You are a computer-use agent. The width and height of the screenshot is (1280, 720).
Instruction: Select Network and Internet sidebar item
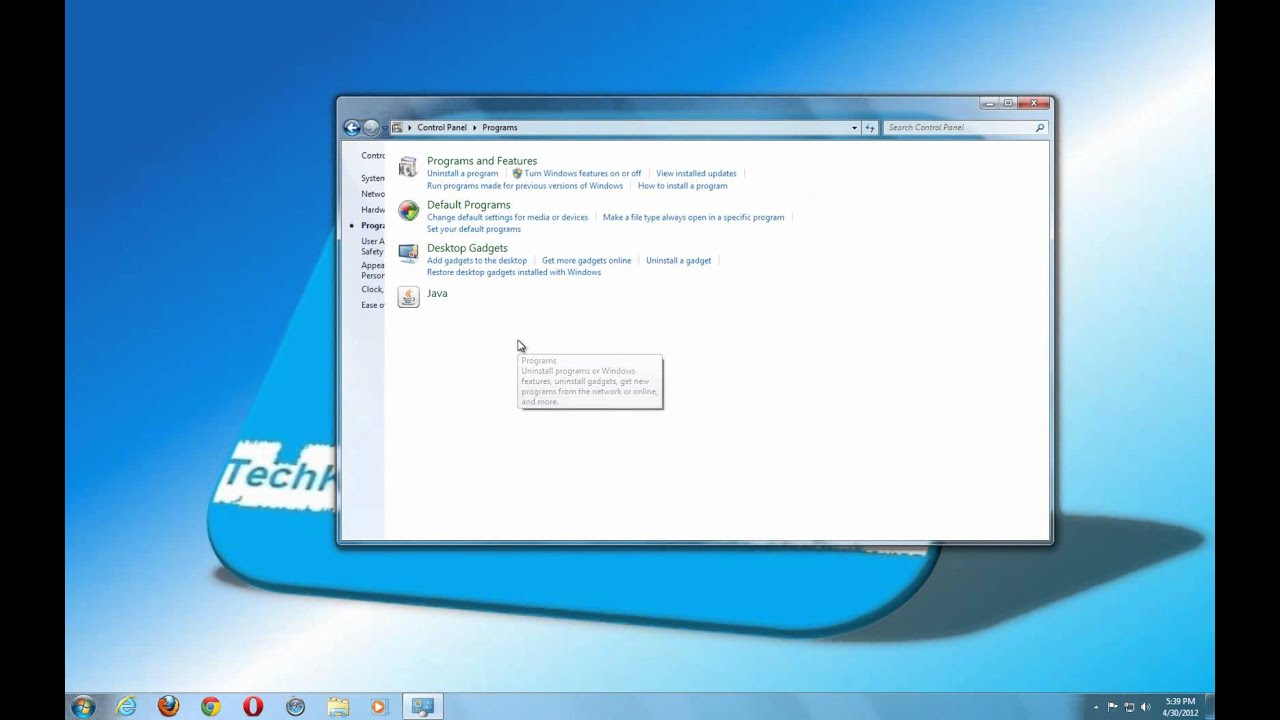pos(373,194)
